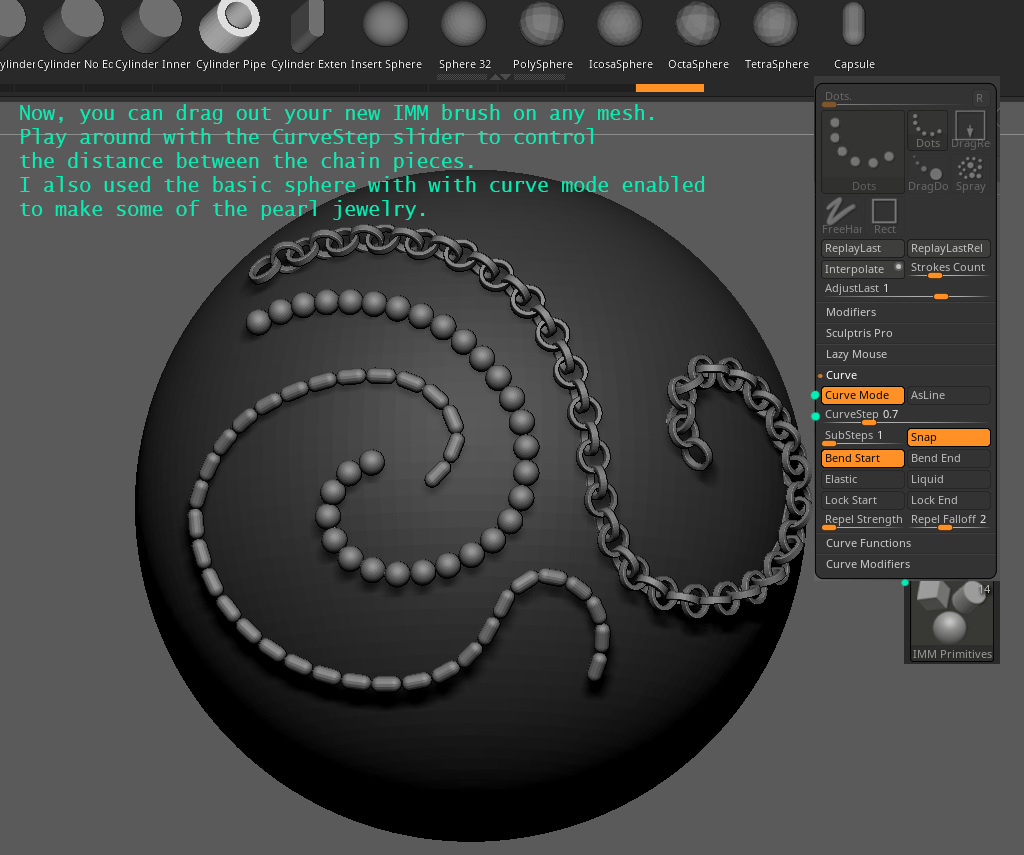Select the FreeHand stroke type

841,213
